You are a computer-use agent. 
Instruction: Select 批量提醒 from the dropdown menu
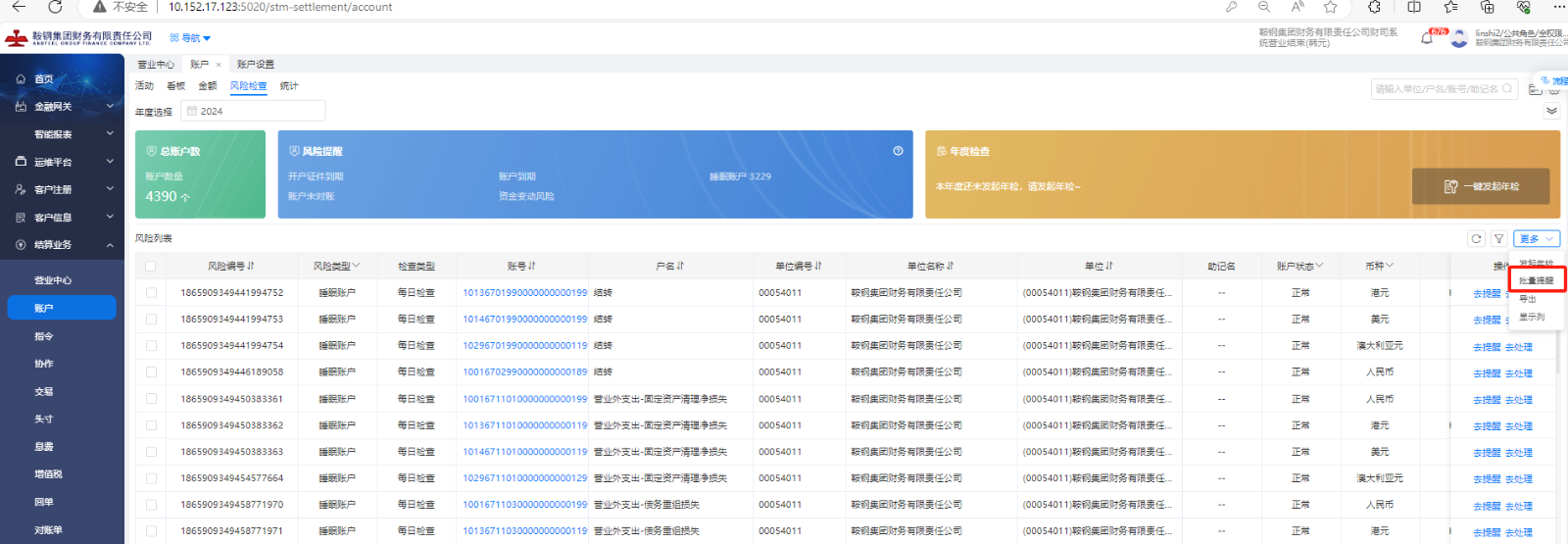(1536, 281)
